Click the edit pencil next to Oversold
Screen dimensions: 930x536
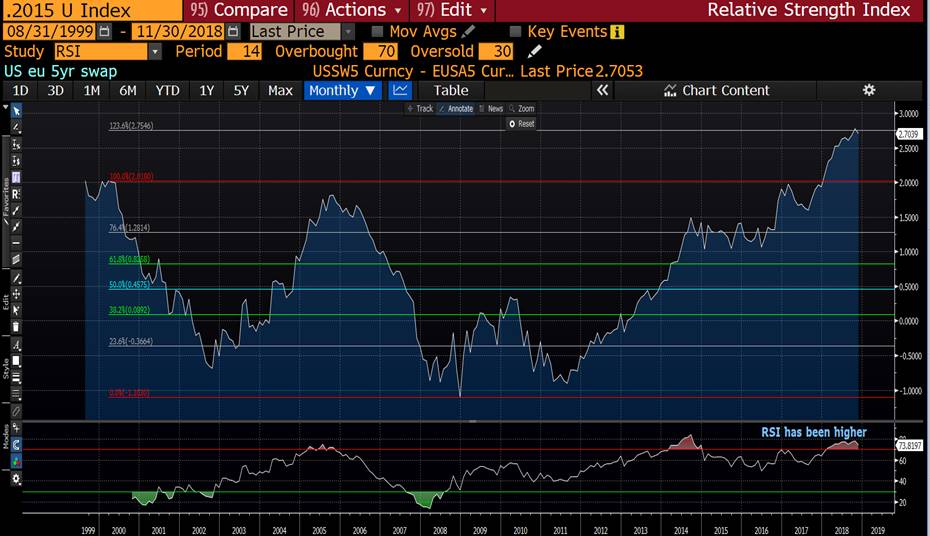[535, 51]
